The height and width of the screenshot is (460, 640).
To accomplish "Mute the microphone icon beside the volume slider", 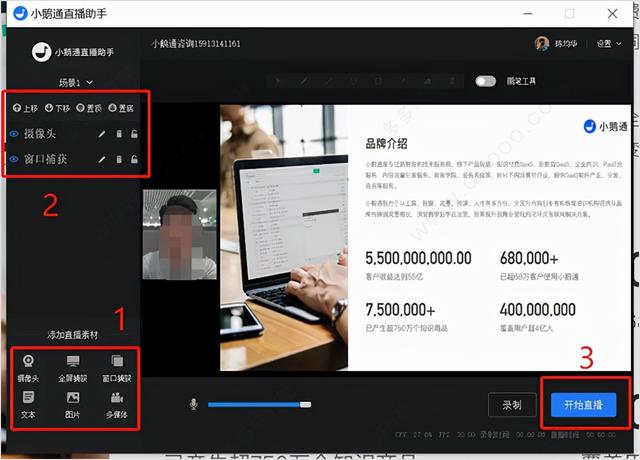I will (x=193, y=404).
